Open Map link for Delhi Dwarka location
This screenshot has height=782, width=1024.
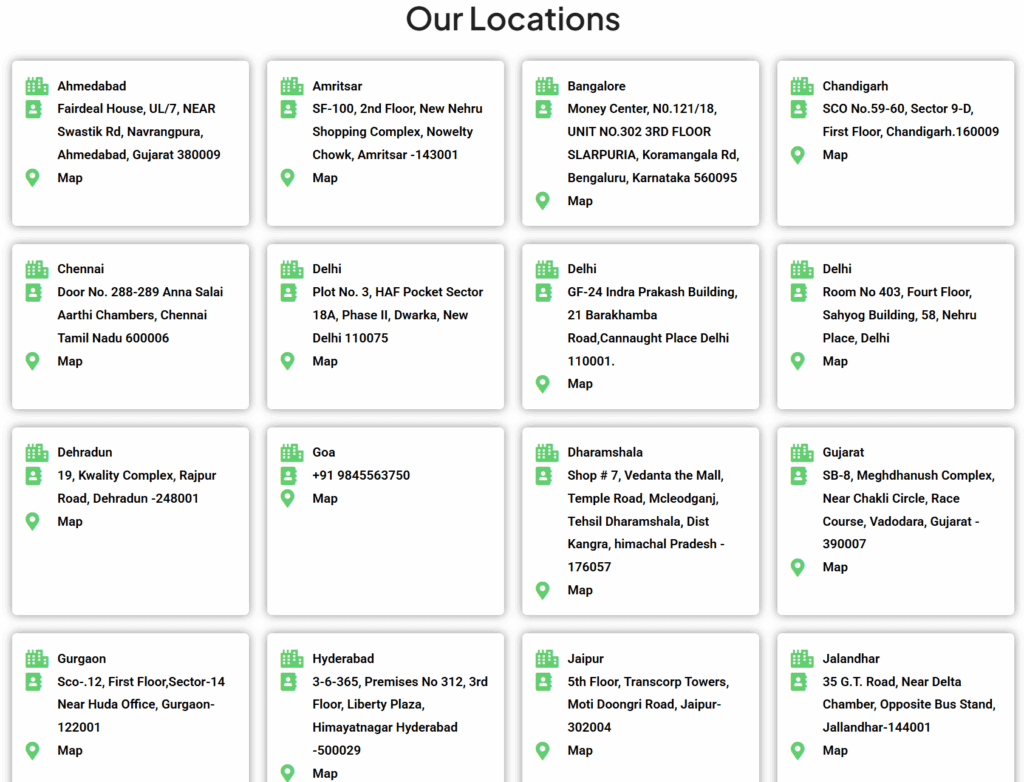click(x=325, y=361)
